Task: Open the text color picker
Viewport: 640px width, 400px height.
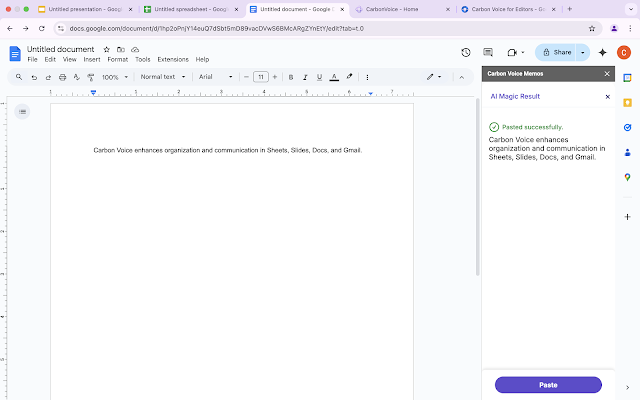Action: pyautogui.click(x=334, y=77)
